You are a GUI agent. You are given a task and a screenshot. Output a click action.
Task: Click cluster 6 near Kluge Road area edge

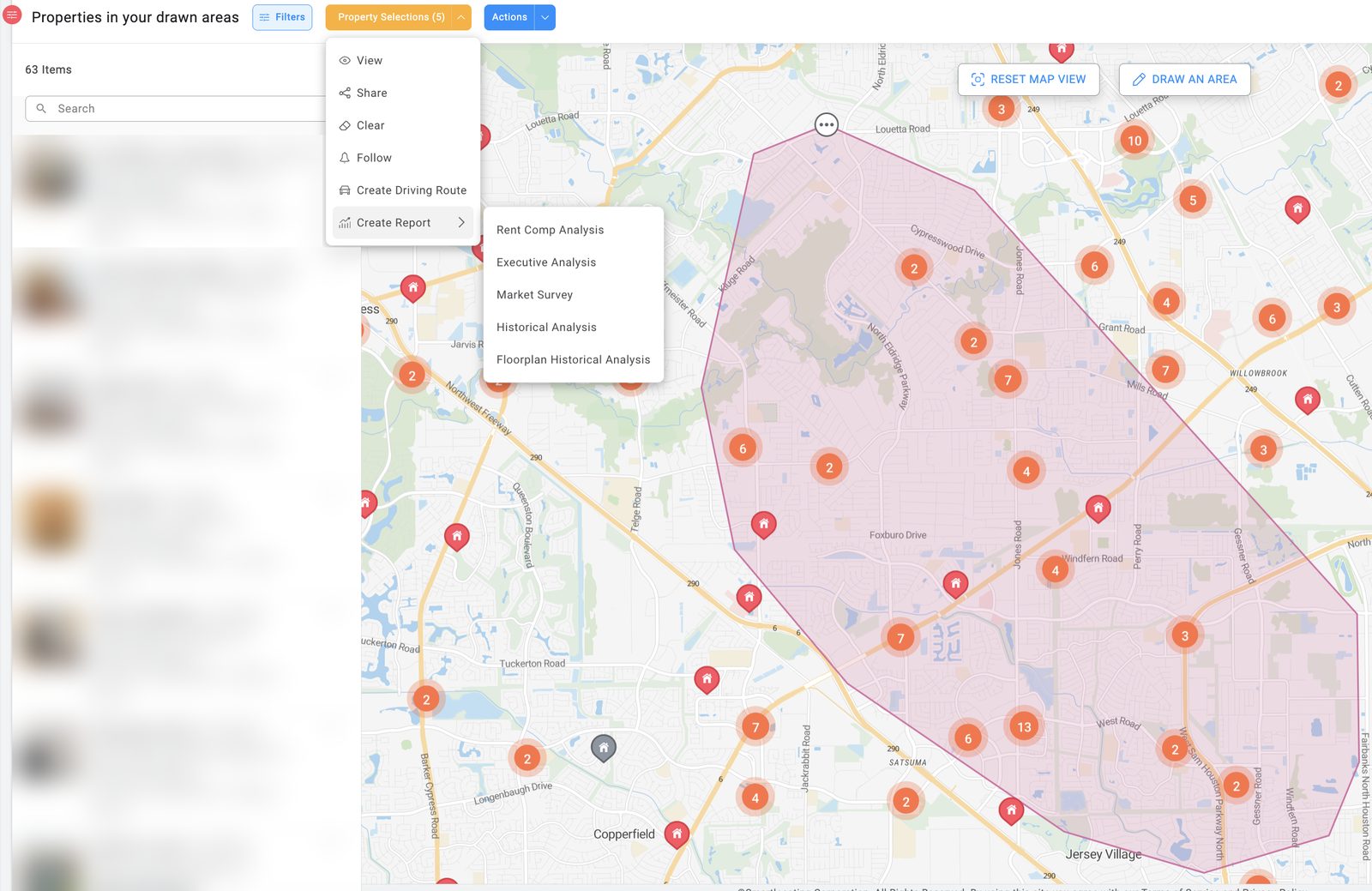click(743, 448)
